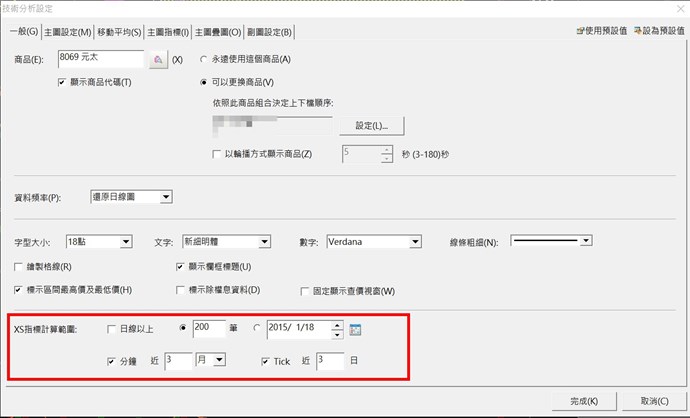Click the 設定(L)... button
The height and width of the screenshot is (418, 690).
(372, 126)
